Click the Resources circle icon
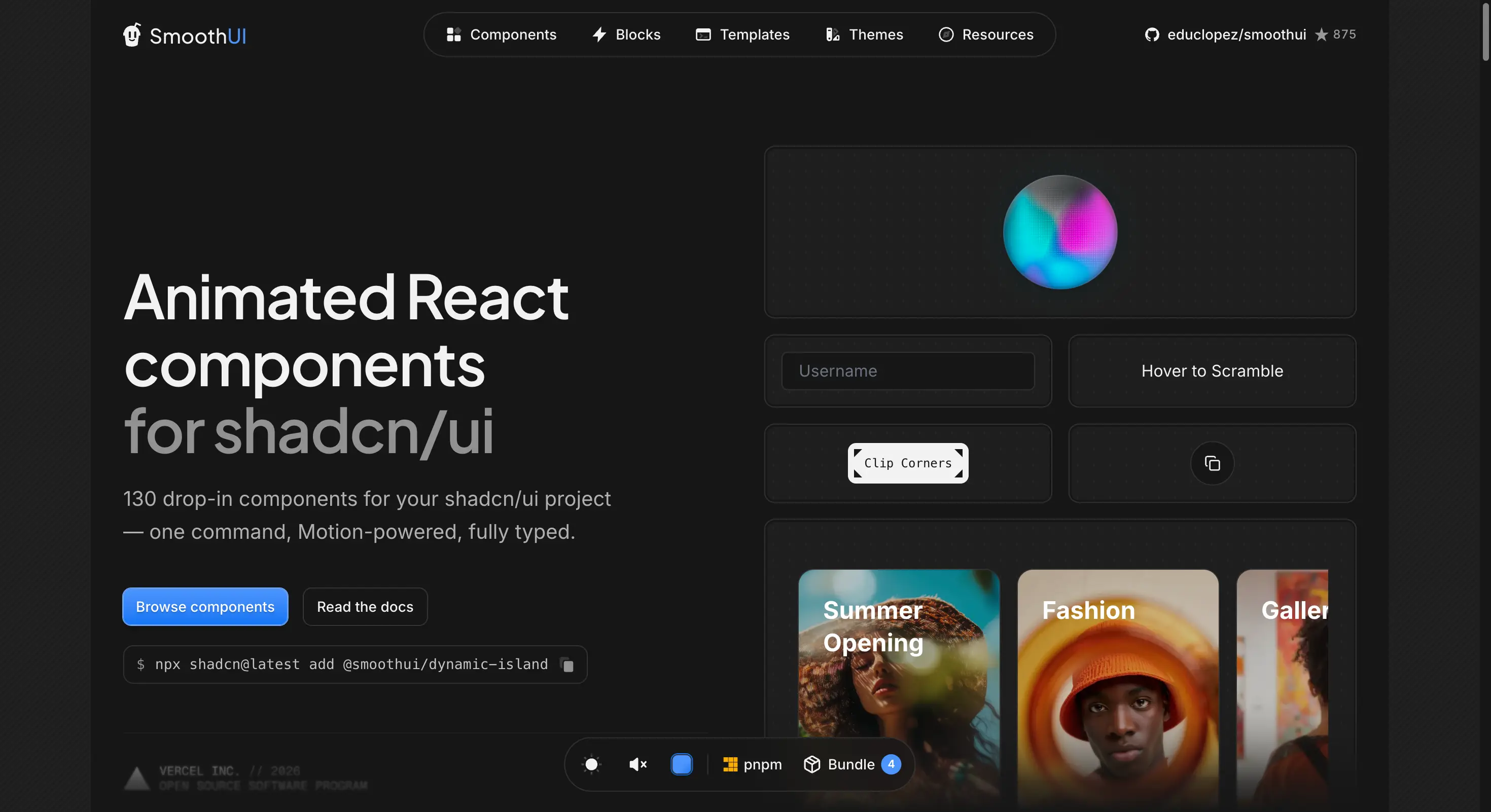 click(x=946, y=34)
